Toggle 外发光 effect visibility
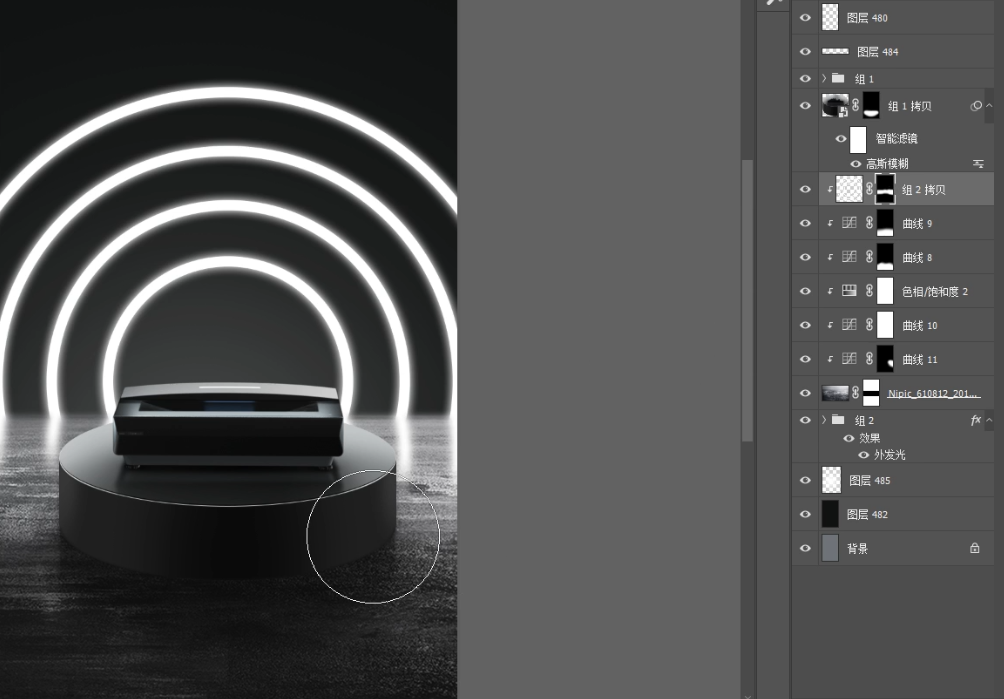Screen dimensions: 1004x699 [863, 454]
